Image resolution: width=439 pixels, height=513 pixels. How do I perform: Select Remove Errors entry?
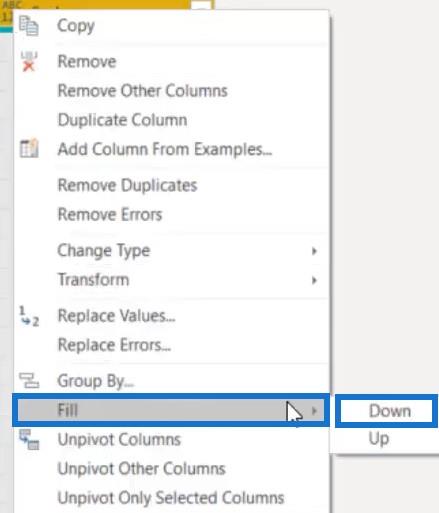(110, 214)
